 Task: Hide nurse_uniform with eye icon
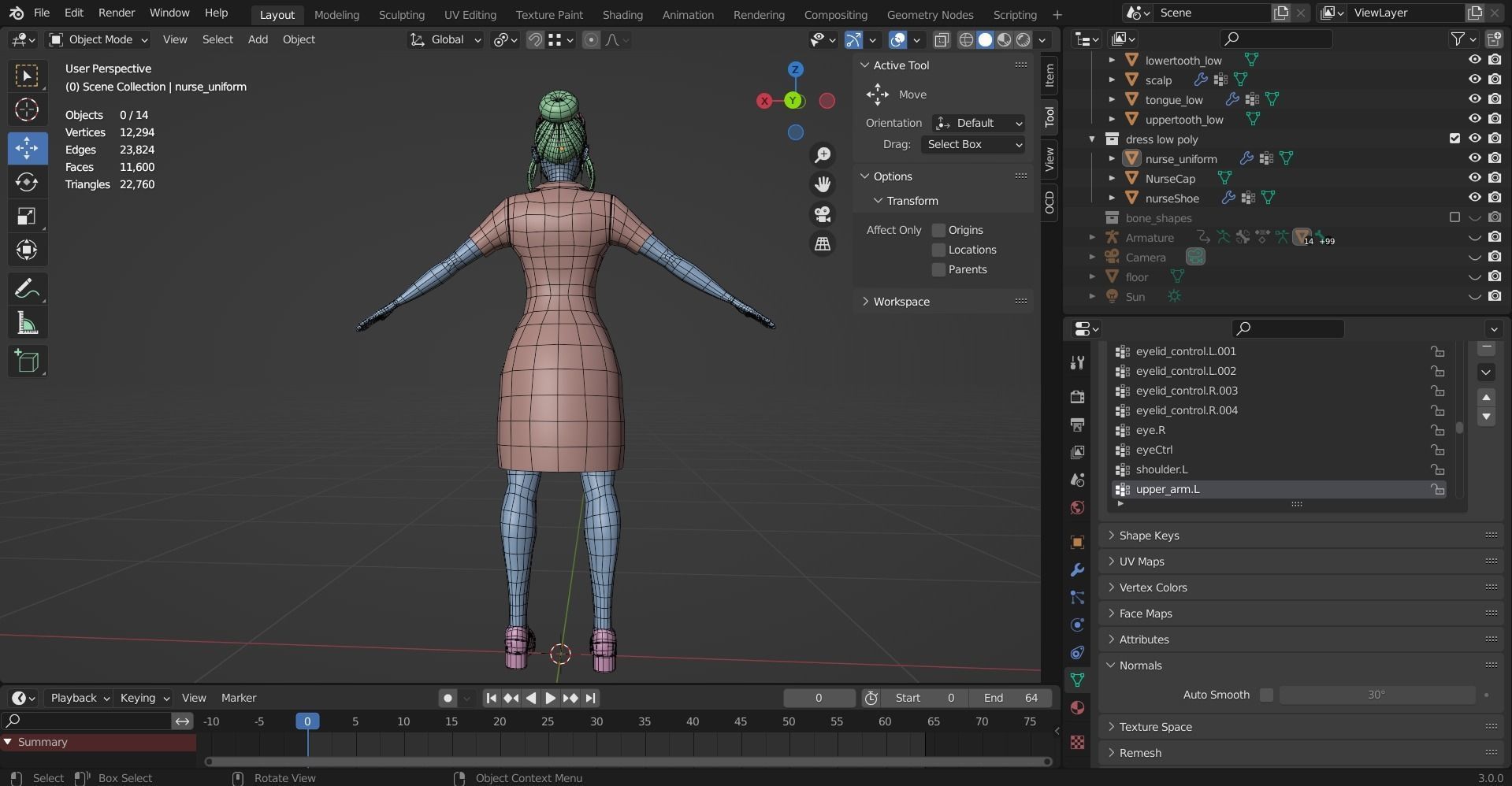[1475, 158]
